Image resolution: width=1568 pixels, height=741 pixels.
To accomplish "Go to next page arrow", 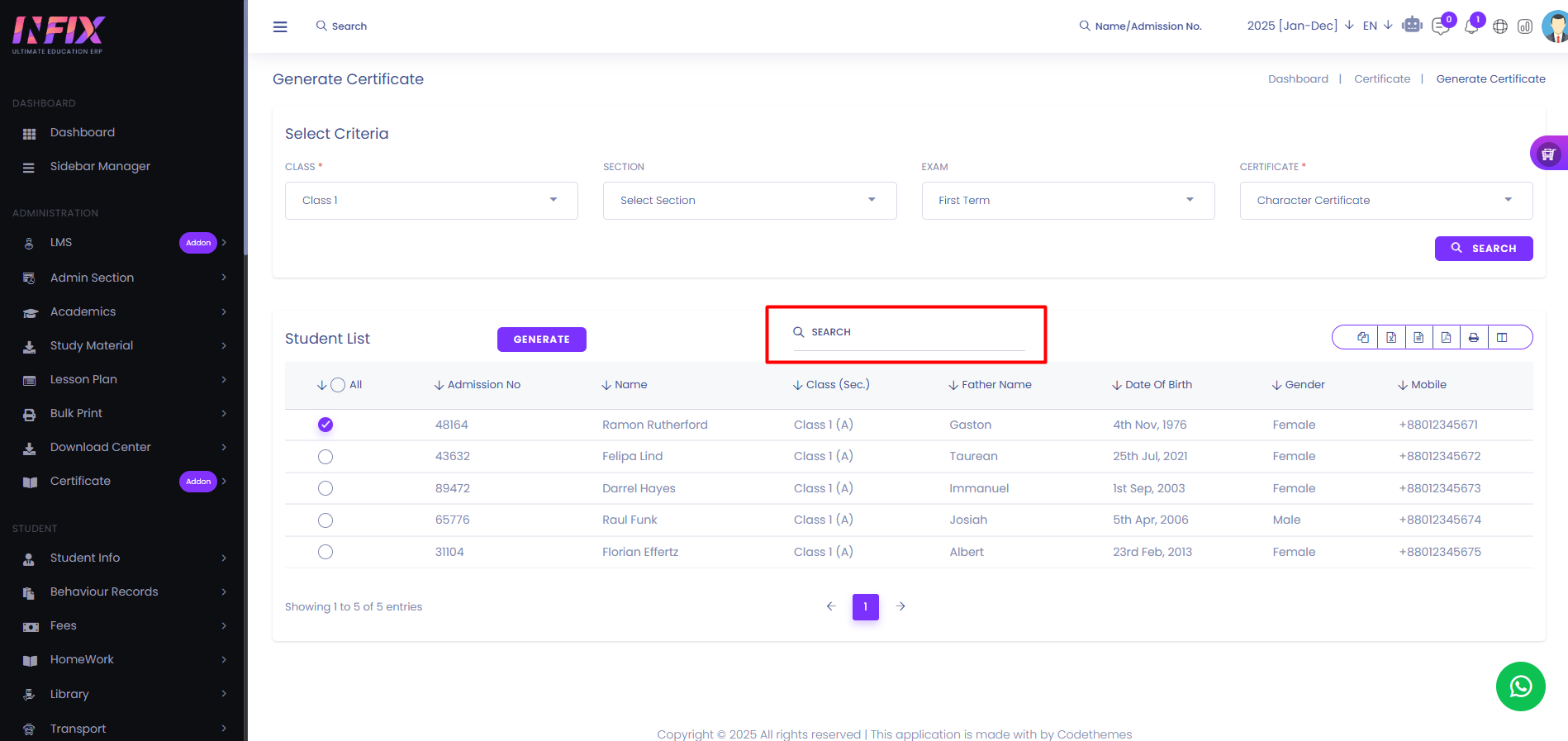I will 901,606.
